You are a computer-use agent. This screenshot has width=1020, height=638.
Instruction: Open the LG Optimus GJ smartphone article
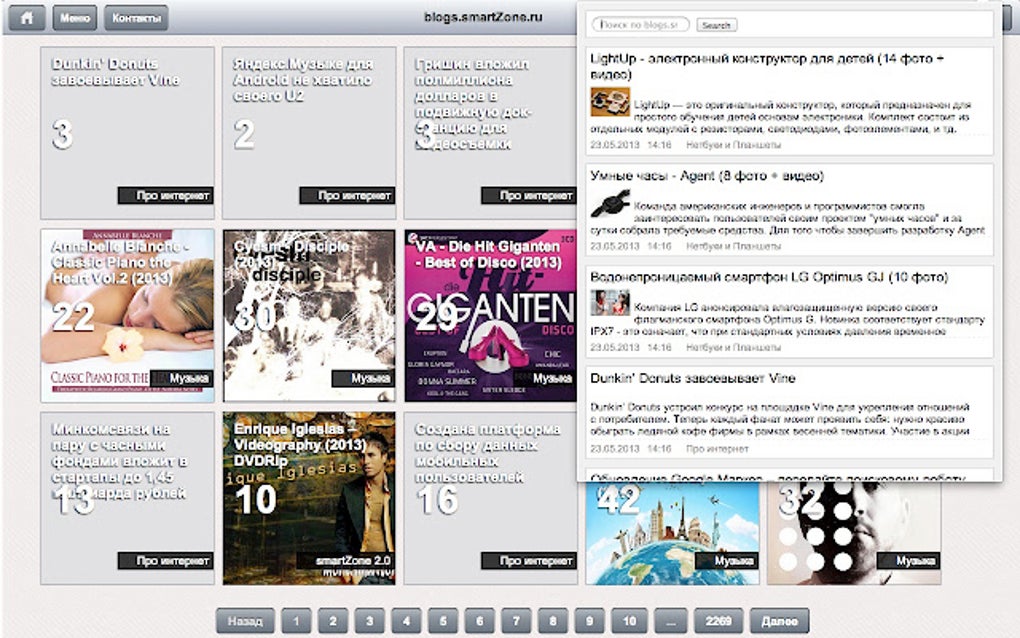[x=769, y=277]
